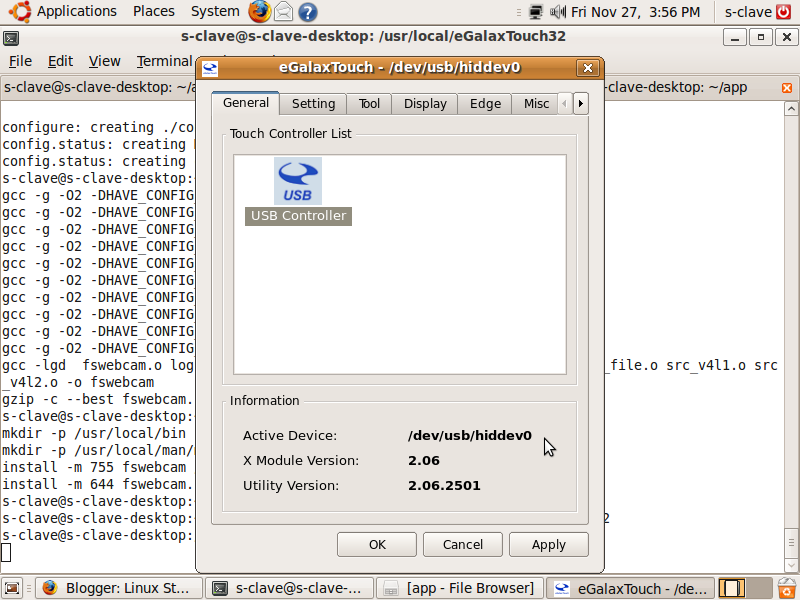Viewport: 800px width, 600px height.
Task: Switch to the Blogger Firefox taskbar window
Action: point(119,588)
